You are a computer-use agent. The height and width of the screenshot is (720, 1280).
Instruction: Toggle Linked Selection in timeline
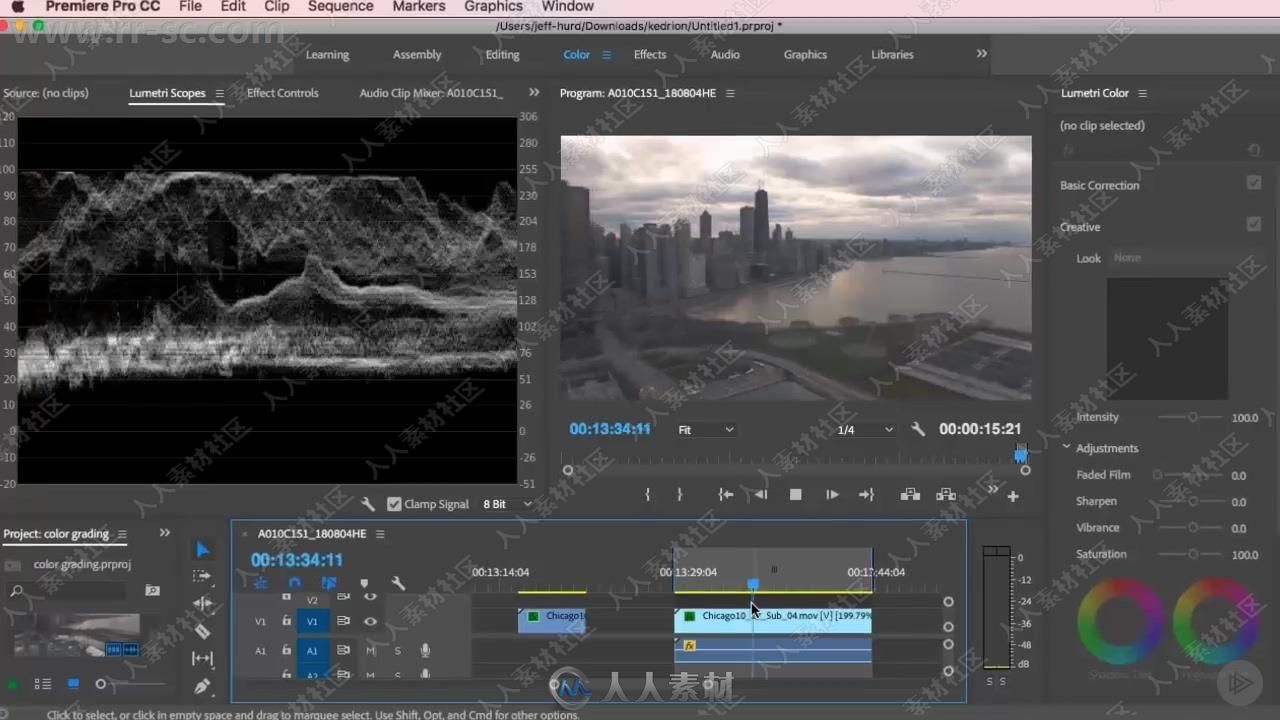(329, 583)
